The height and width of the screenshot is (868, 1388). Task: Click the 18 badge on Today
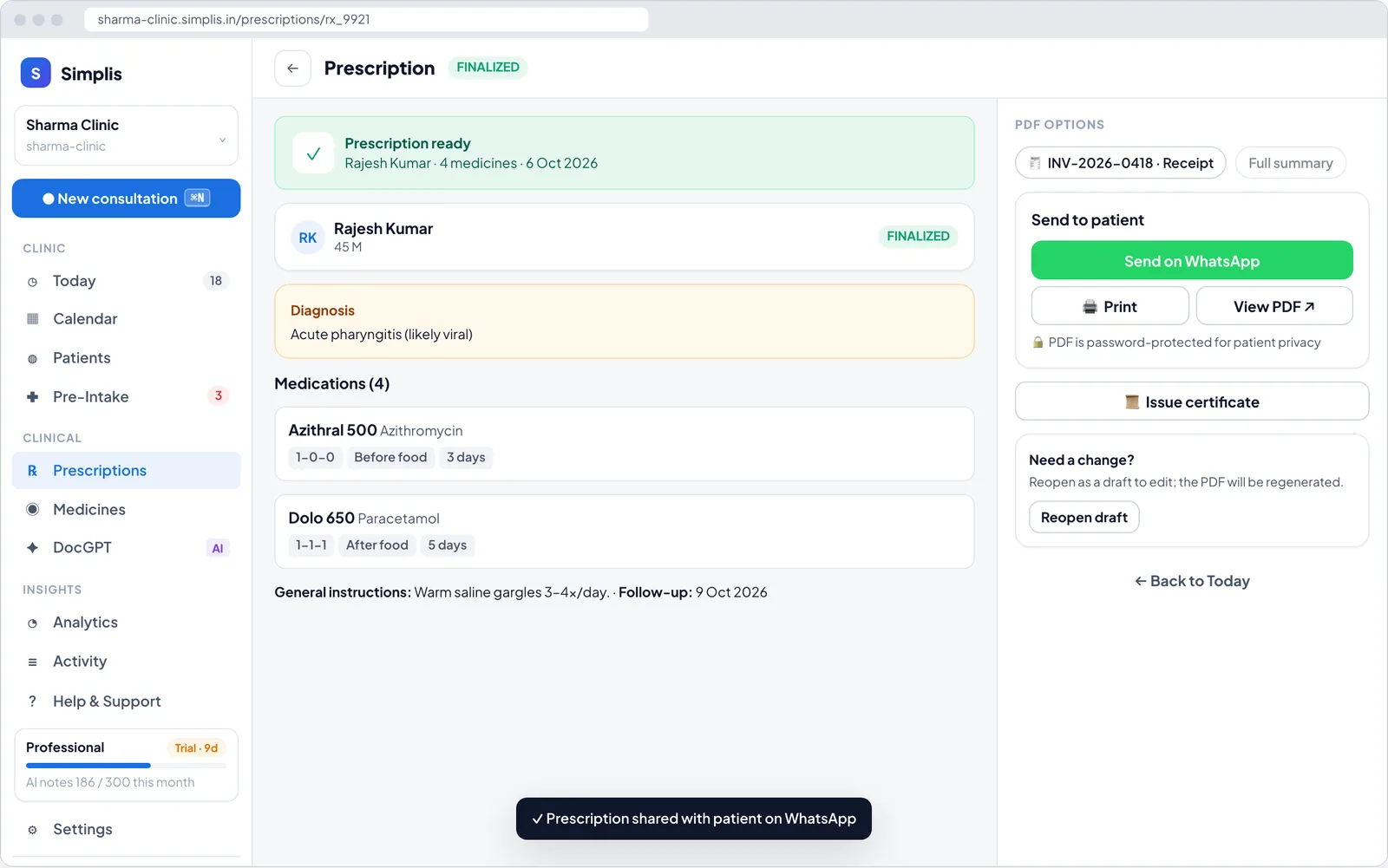[x=216, y=281]
